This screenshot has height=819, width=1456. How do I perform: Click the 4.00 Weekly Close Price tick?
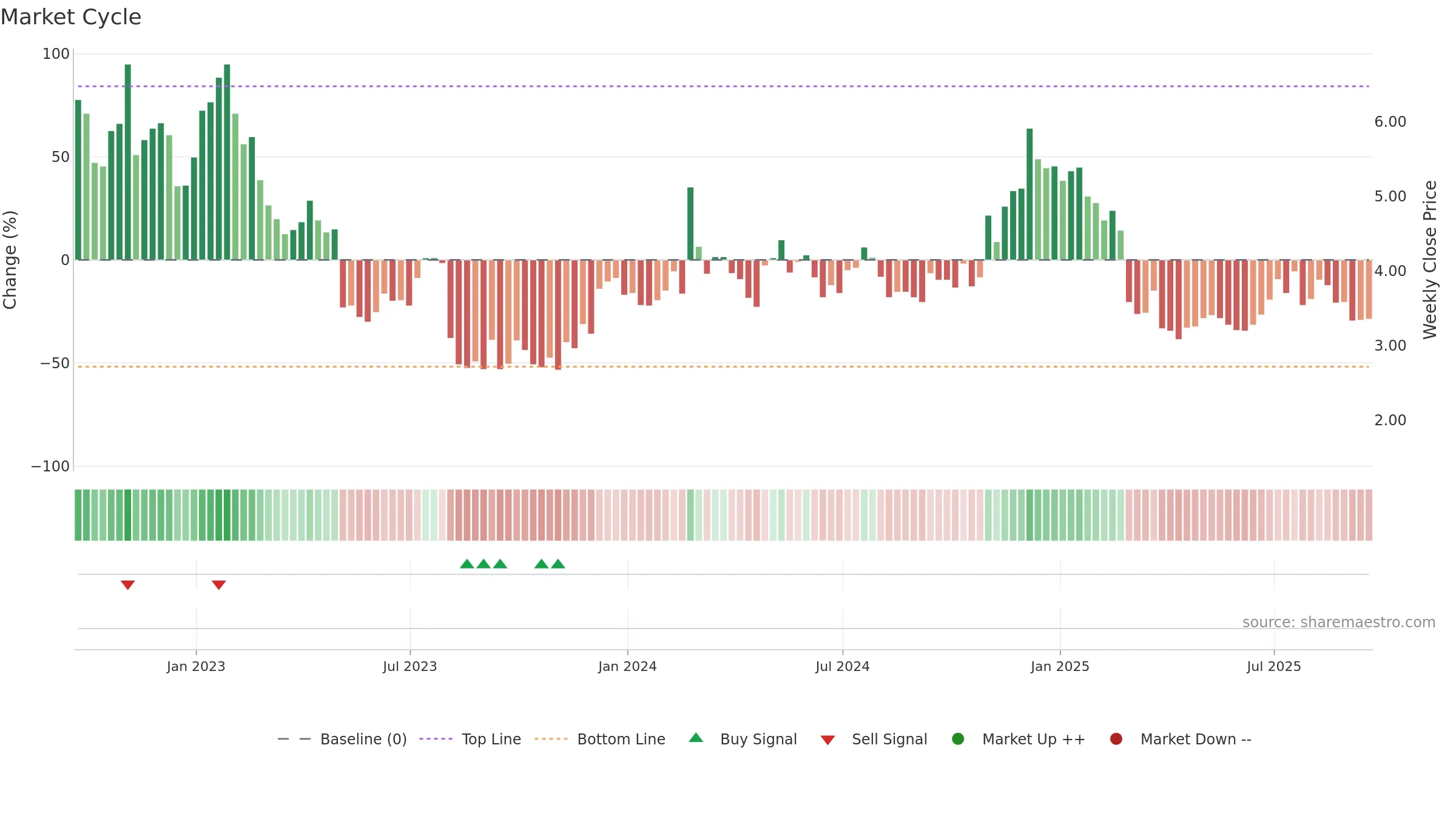1390,271
